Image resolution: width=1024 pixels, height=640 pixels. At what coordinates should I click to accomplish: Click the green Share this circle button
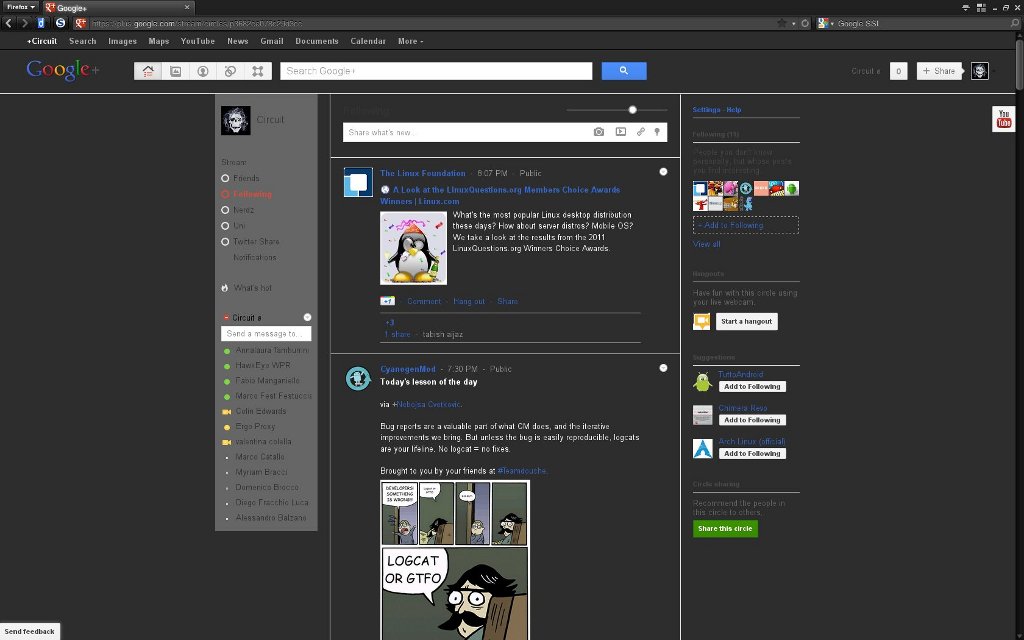click(725, 528)
